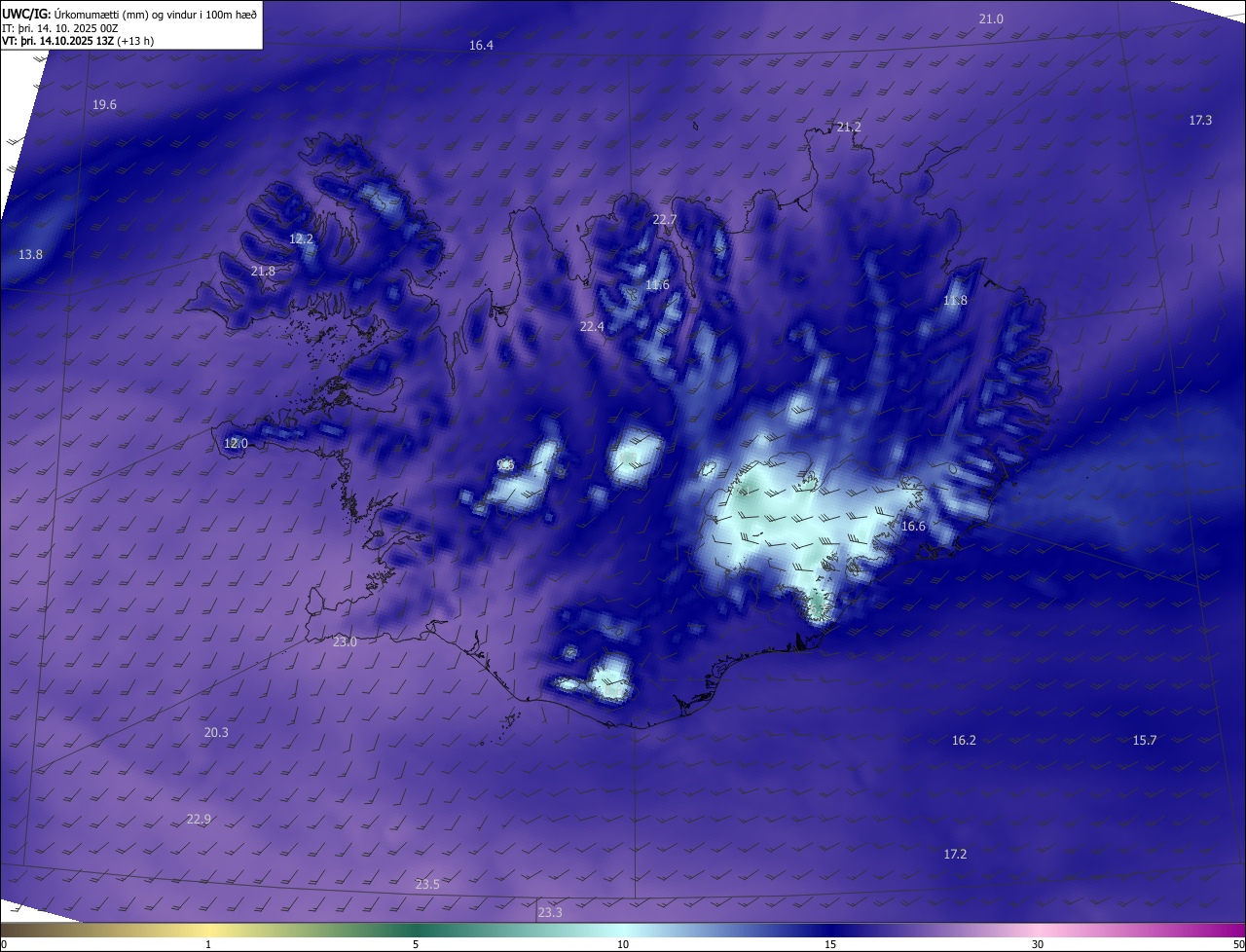The height and width of the screenshot is (952, 1246).
Task: Click the IT 14.10.2025 00Z initial time line
Action: point(60,27)
